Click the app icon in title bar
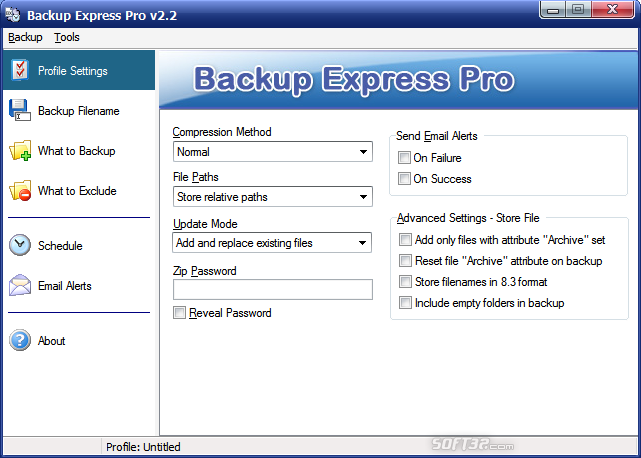This screenshot has height=458, width=641. pos(12,15)
